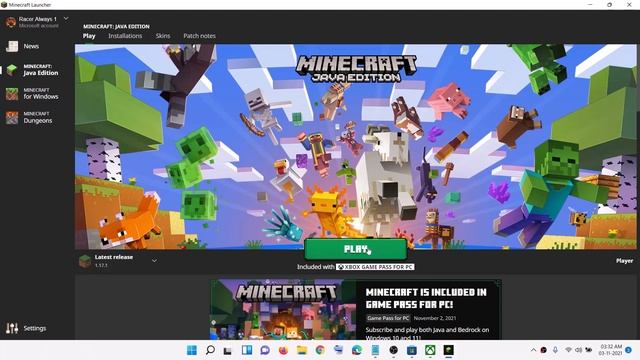Screen dimensions: 640x360
Task: Switch to the Patch notes tab
Action: [x=199, y=36]
